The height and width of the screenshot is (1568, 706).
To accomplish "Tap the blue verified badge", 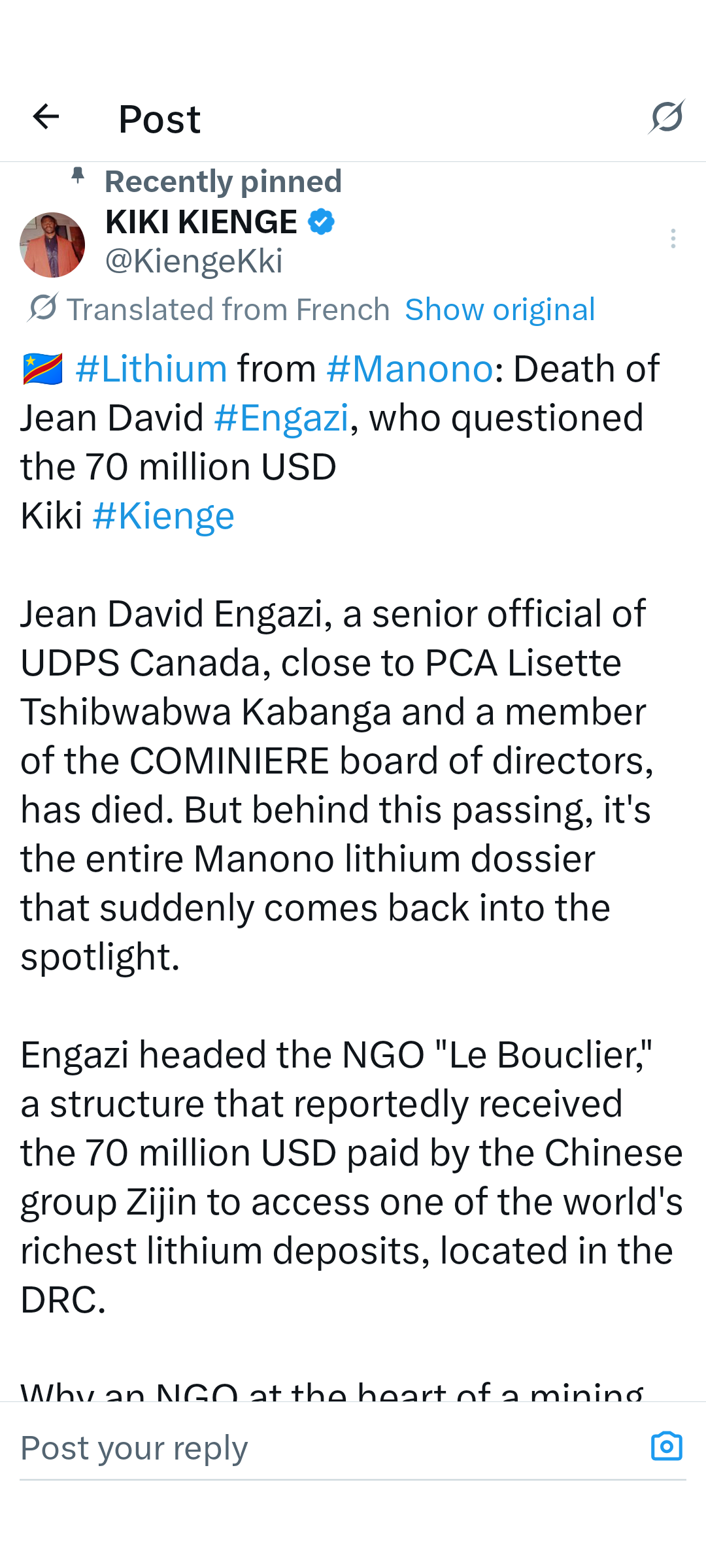I will [x=321, y=222].
